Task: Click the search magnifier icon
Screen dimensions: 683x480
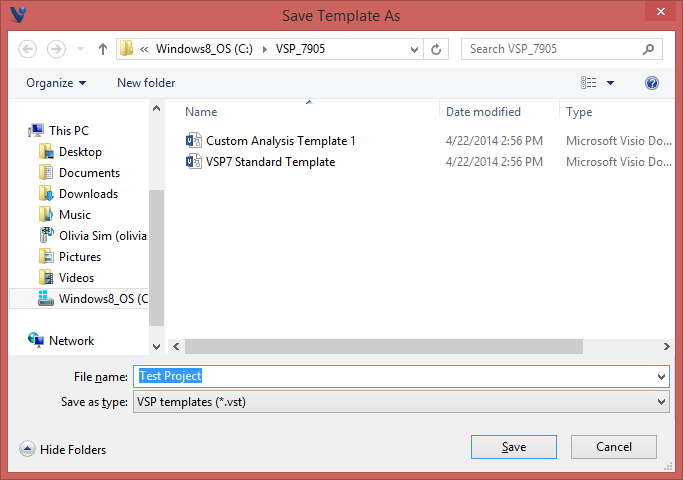Action: click(x=648, y=48)
